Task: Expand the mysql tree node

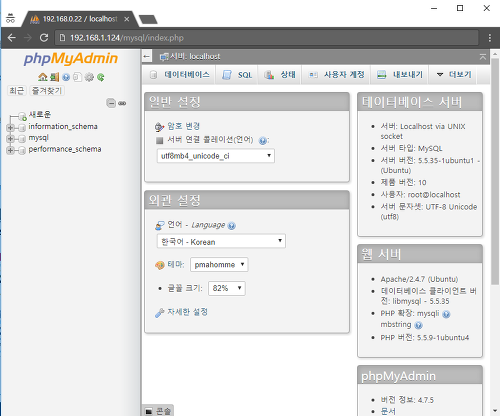Action: [x=10, y=139]
